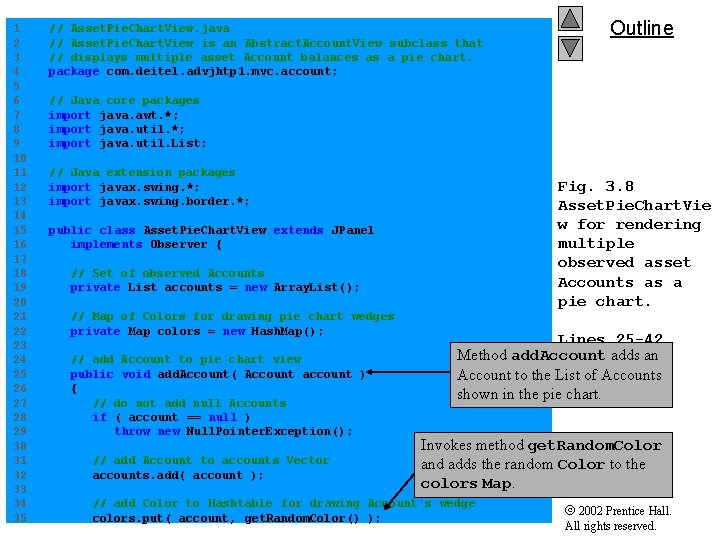
Task: Click the '// AssetPieChartView.java' comment on line 1
Action: pos(139,28)
